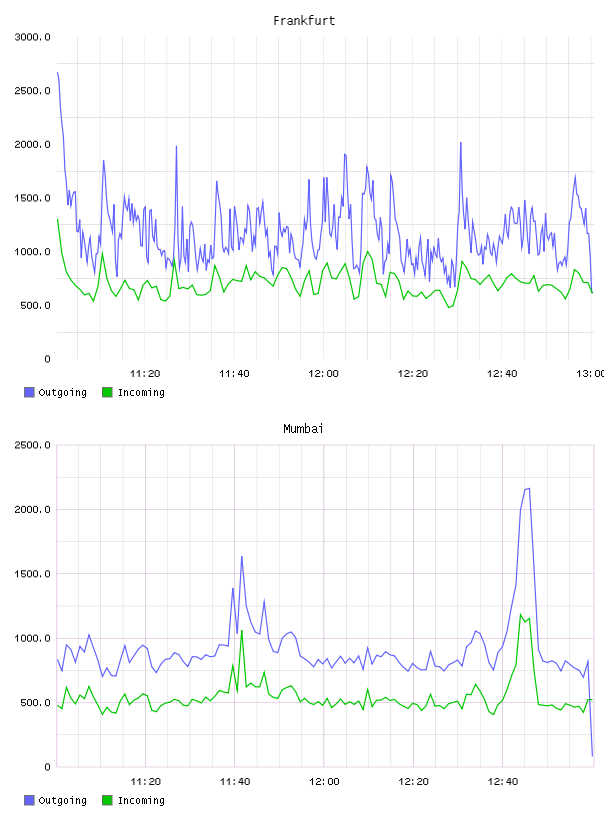Image resolution: width=608 pixels, height=816 pixels.
Task: Click Frankfurt's 1000.0 y-axis label
Action: [32, 251]
